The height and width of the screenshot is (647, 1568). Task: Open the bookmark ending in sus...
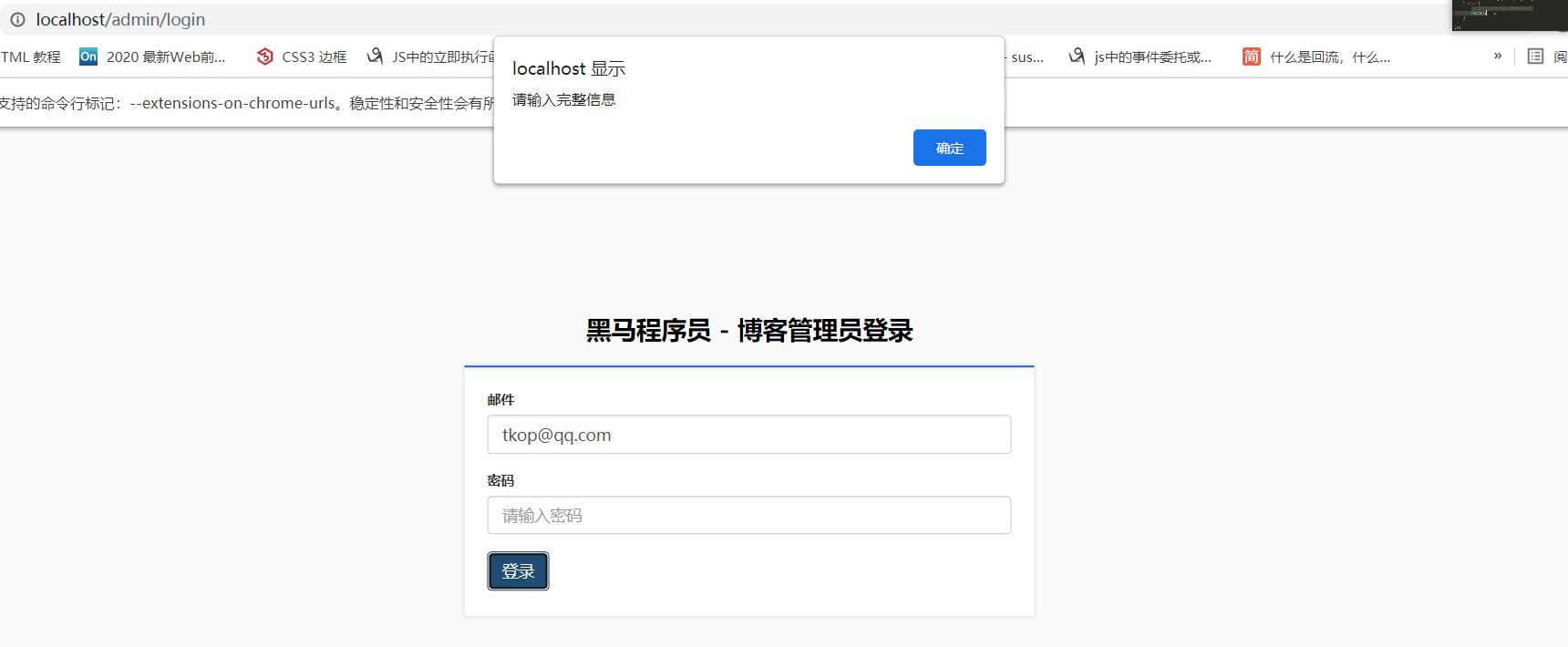pyautogui.click(x=1026, y=56)
